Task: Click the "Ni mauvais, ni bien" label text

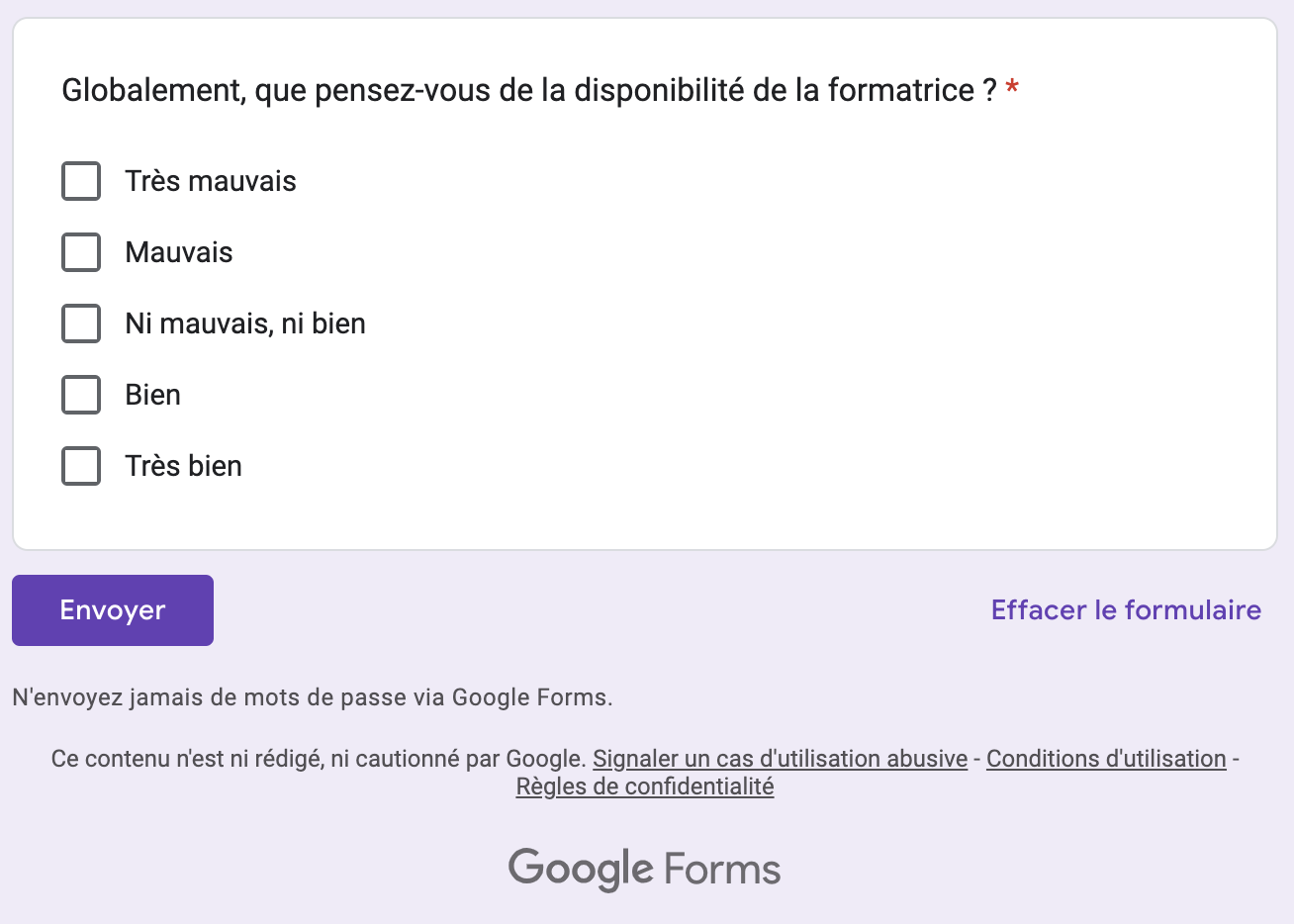Action: [x=245, y=323]
